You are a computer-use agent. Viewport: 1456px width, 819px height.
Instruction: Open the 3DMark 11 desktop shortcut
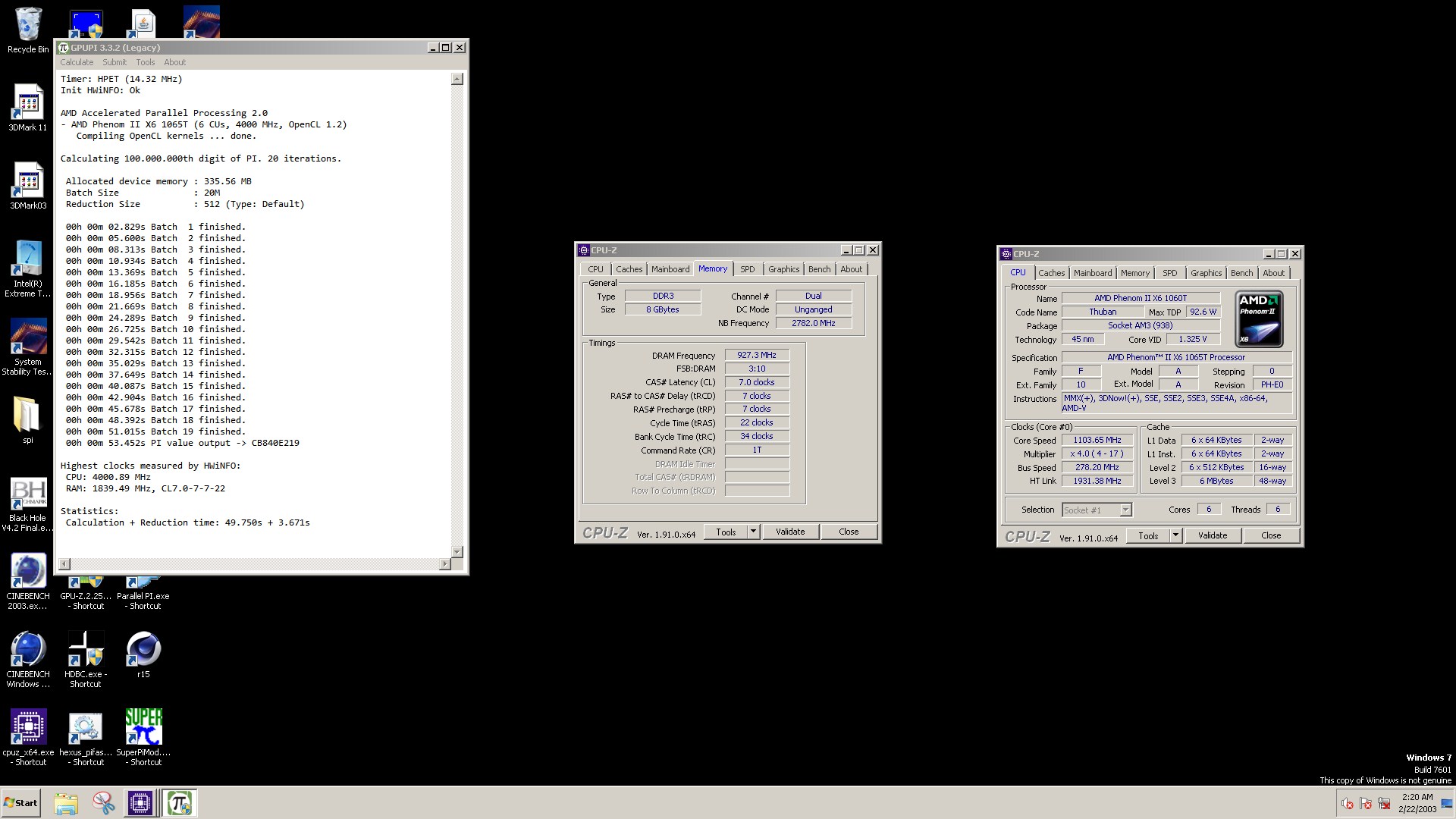[x=28, y=108]
